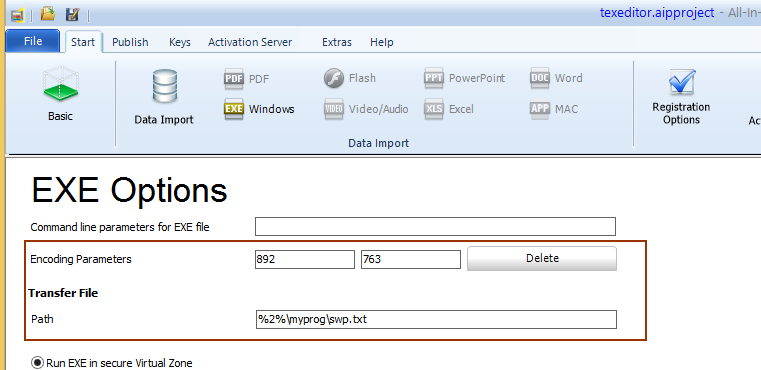Screen dimensions: 761x370
Task: Switch to the Publish tab
Action: coord(130,42)
